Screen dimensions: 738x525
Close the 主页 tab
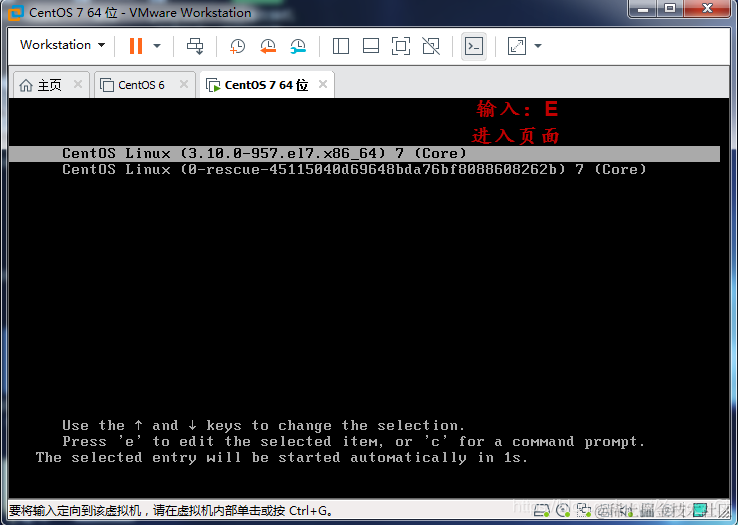(x=78, y=84)
